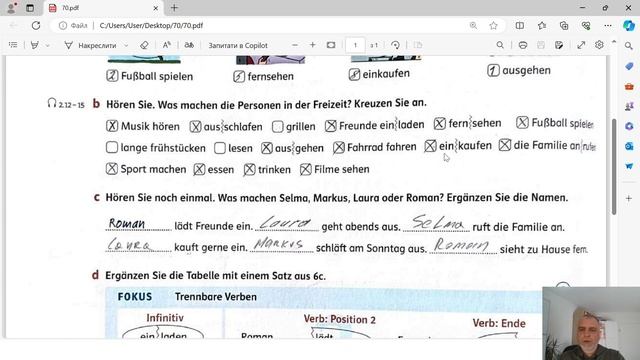The image size is (640, 360).
Task: Close the 70.pdf tab
Action: [x=156, y=8]
